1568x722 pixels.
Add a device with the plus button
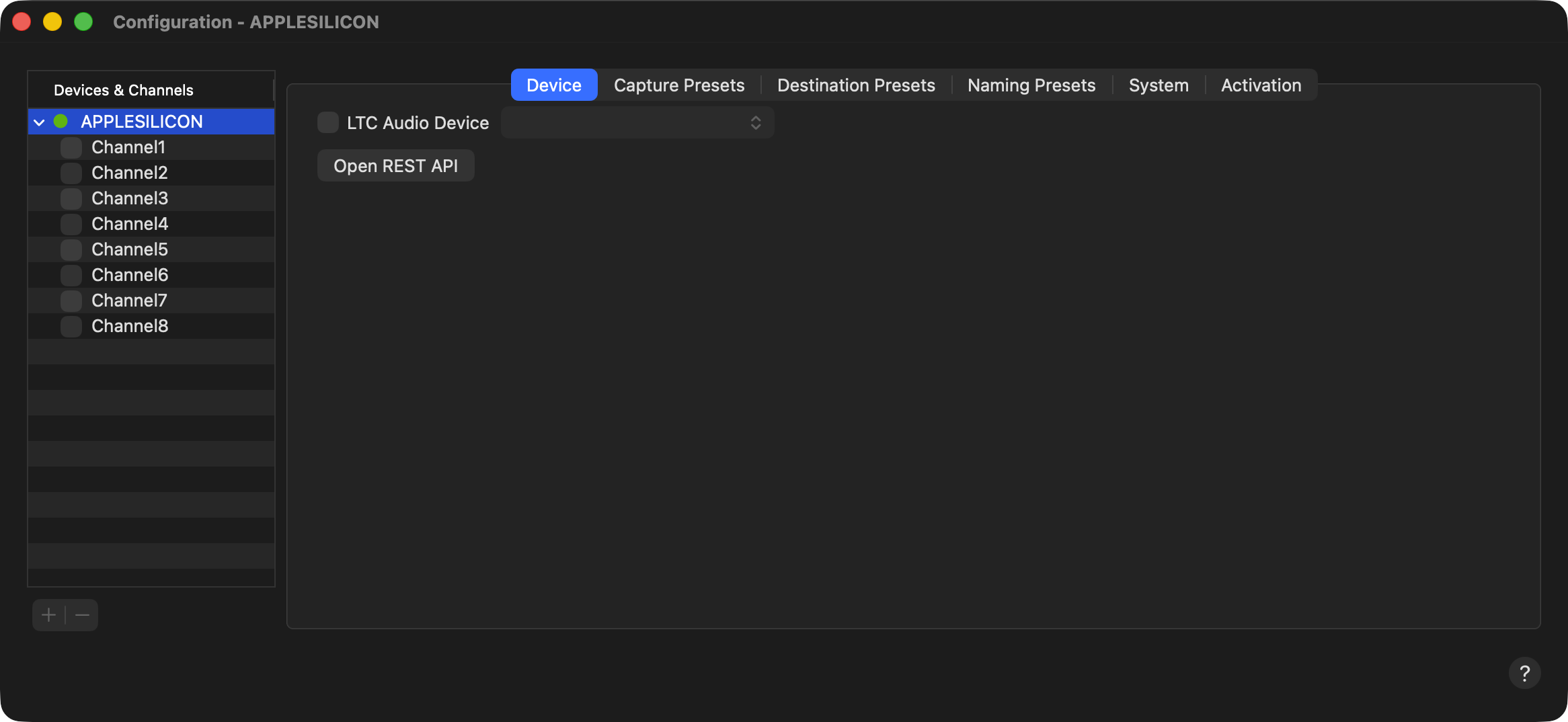tap(48, 615)
